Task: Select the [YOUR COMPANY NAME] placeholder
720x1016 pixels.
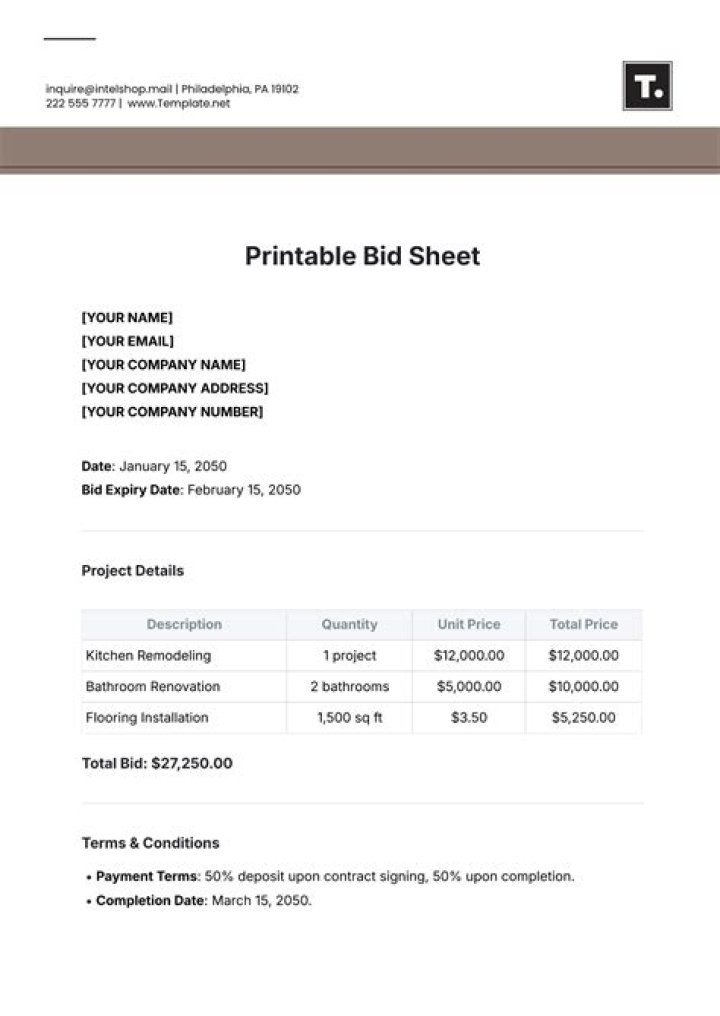Action: (x=163, y=365)
